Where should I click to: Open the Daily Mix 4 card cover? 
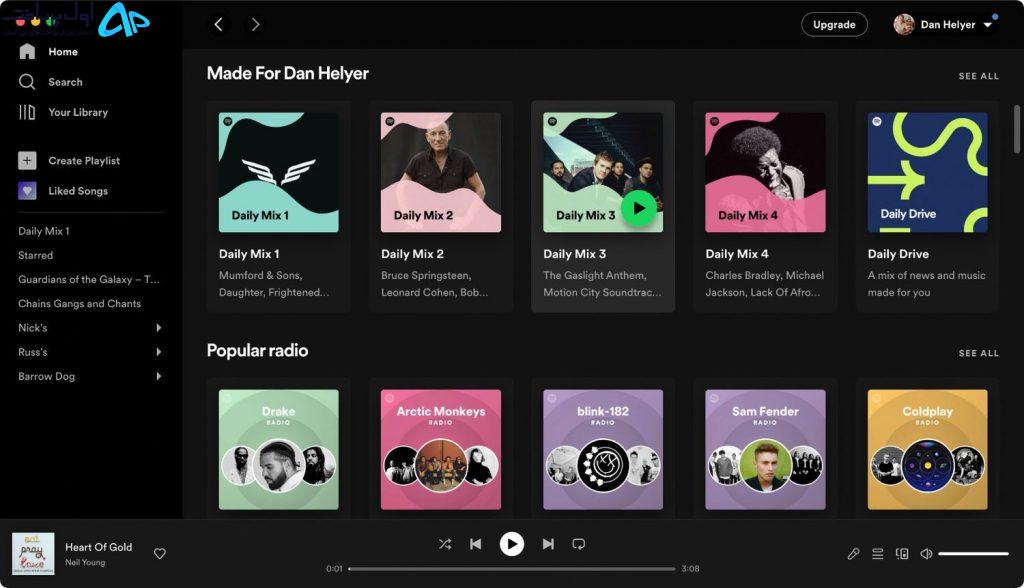coord(765,172)
